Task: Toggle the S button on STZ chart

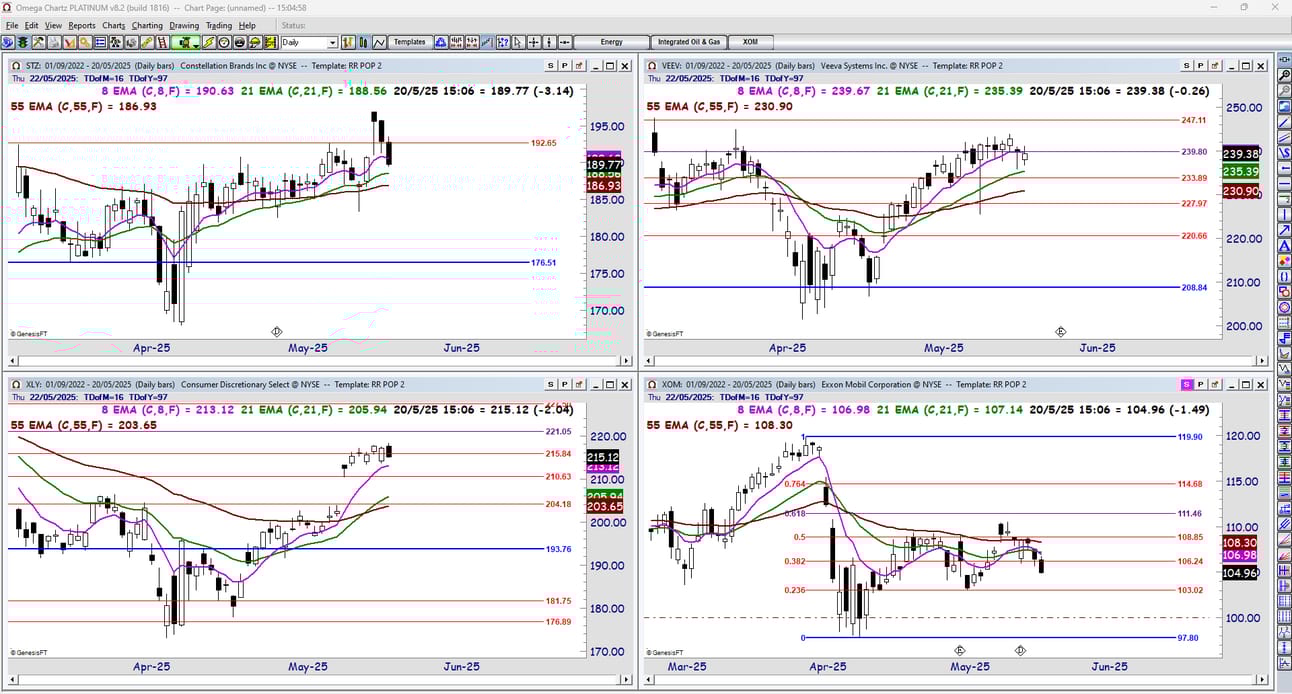Action: [550, 65]
